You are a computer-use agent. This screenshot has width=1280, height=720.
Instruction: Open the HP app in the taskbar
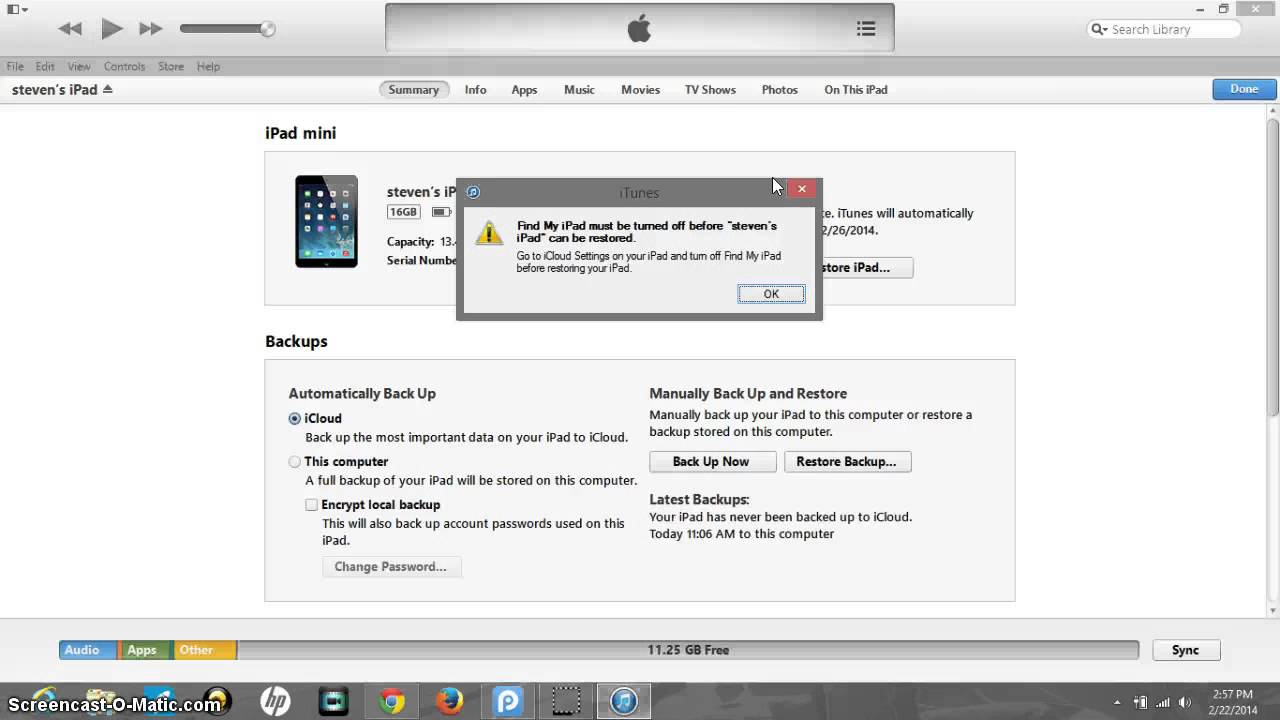275,701
